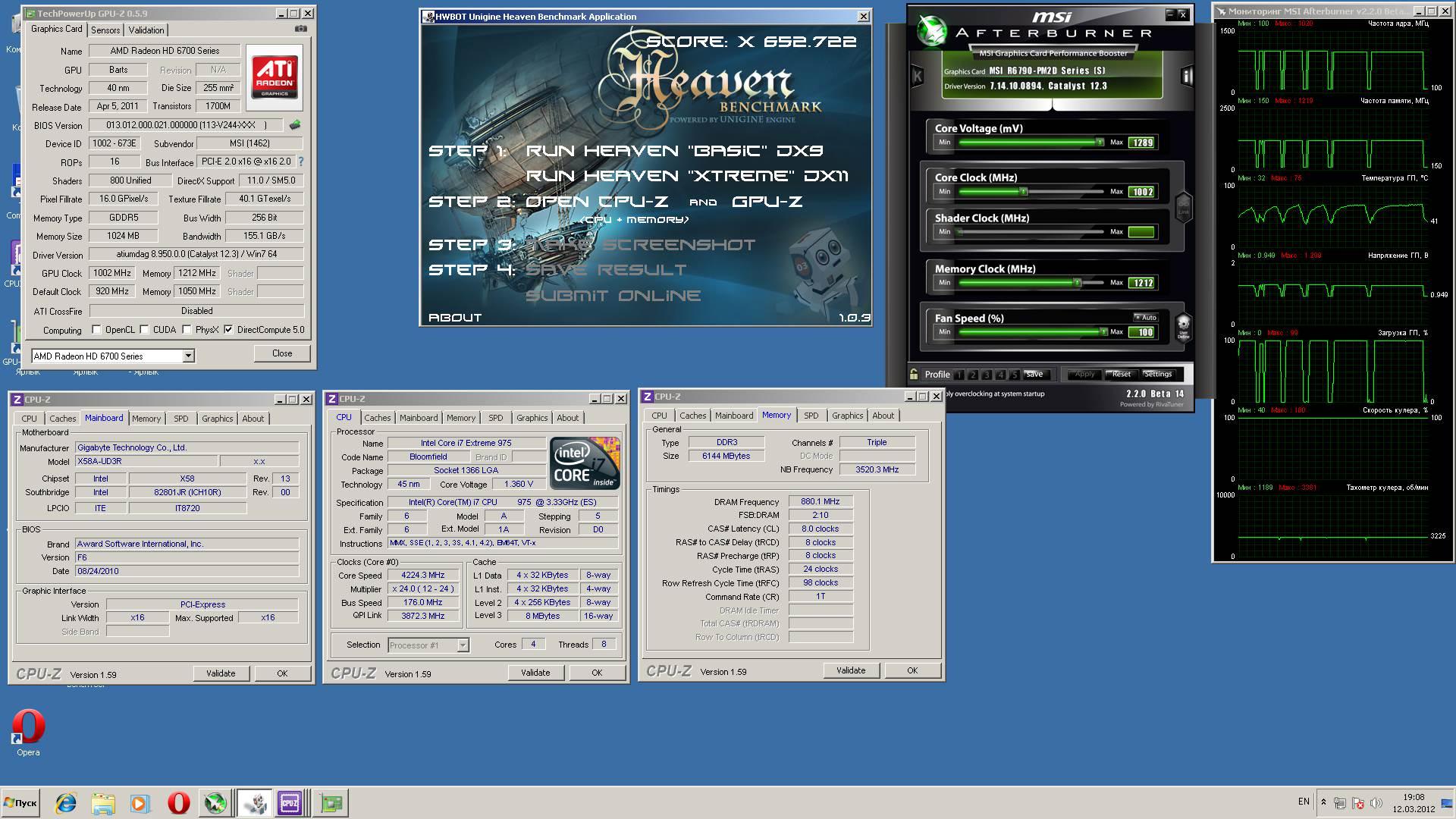Click the EN language indicator
This screenshot has height=819, width=1456.
(1304, 801)
